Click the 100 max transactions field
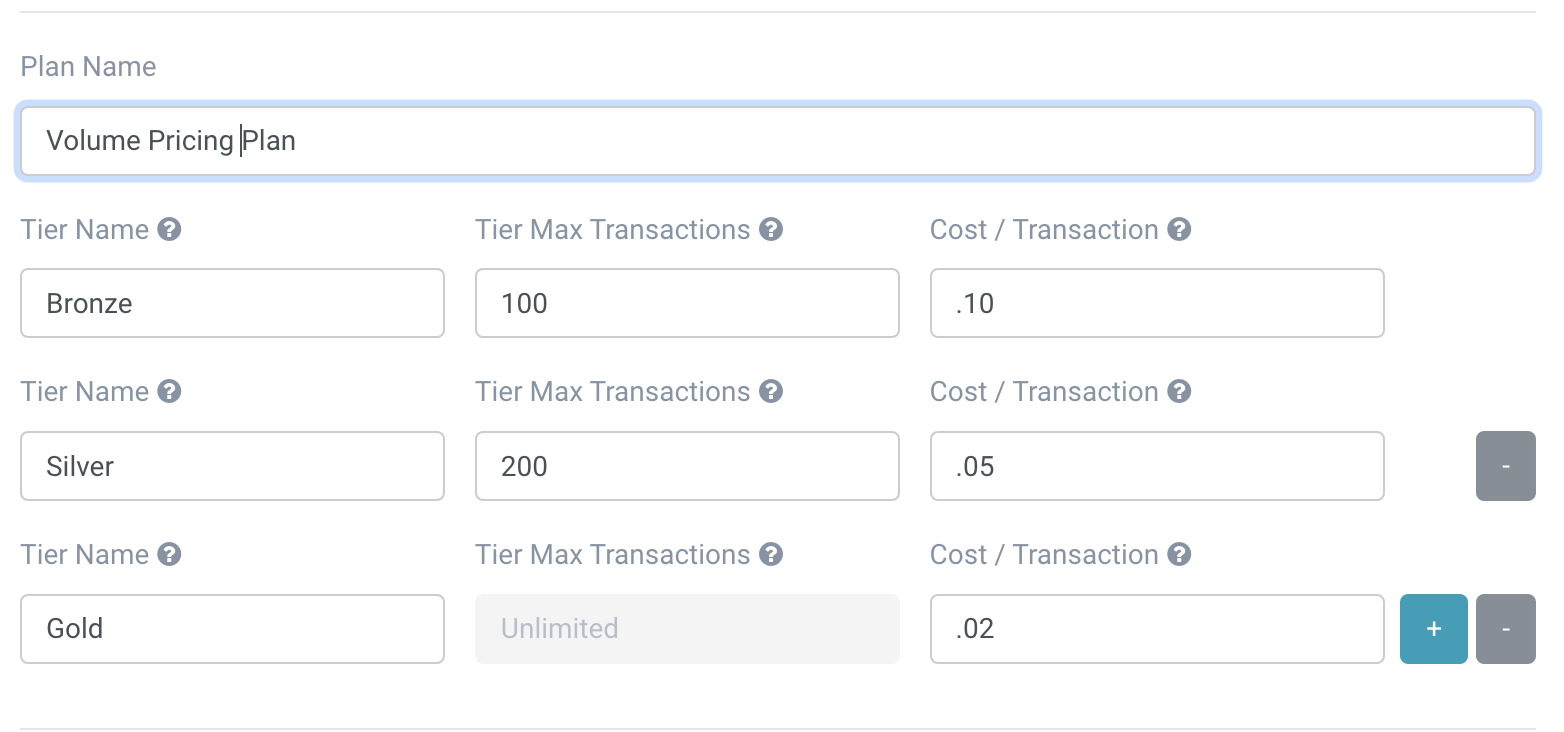This screenshot has height=732, width=1564. (x=686, y=303)
